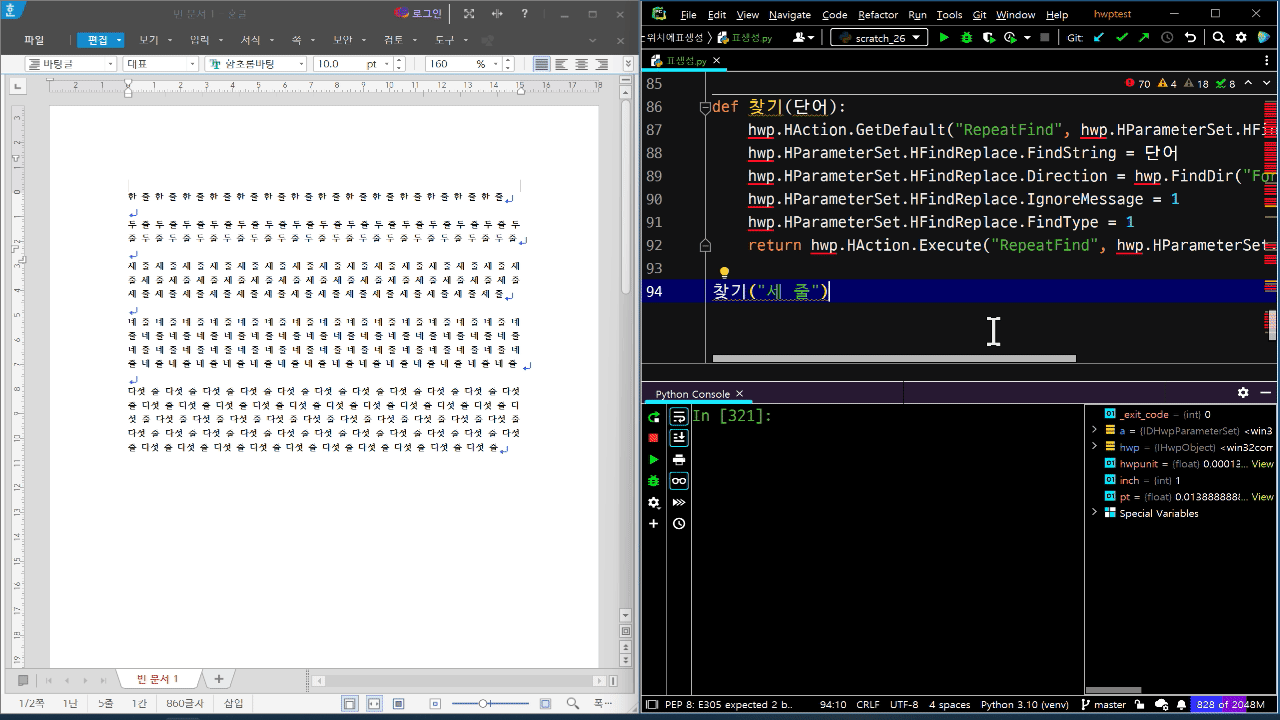Image resolution: width=1280 pixels, height=720 pixels.
Task: Toggle insert mode '삽입' in Hangul status bar
Action: click(233, 704)
